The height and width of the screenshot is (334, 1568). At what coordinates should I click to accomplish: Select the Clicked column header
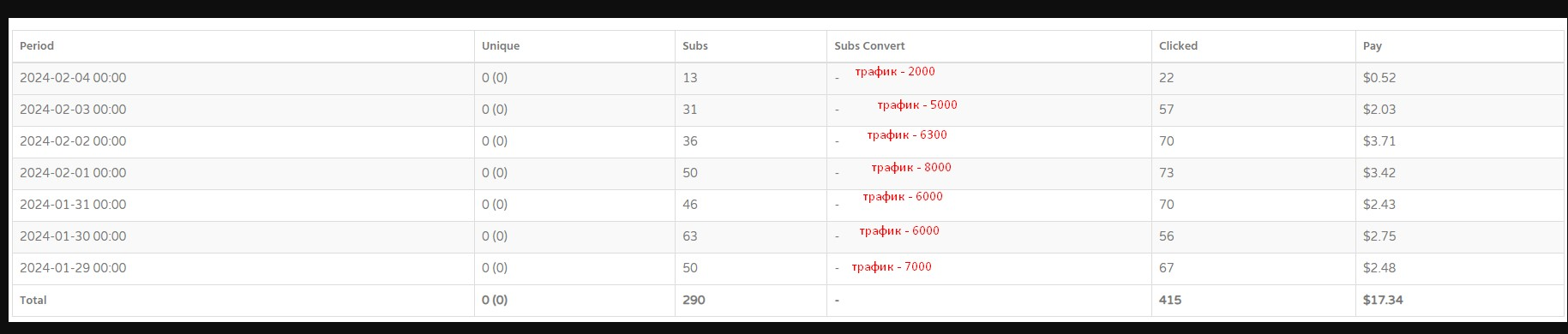tap(1178, 46)
